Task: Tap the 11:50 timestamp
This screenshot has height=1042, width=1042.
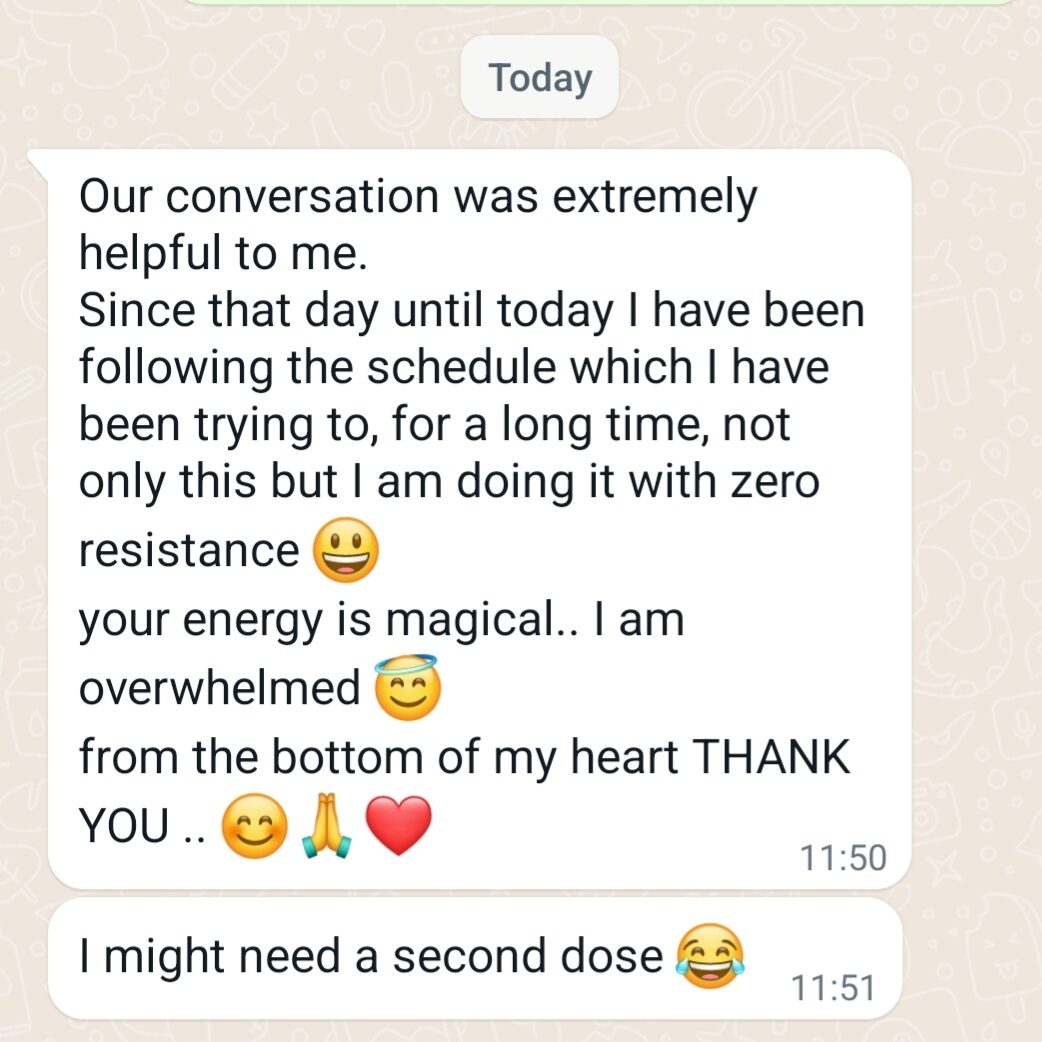Action: [x=843, y=857]
